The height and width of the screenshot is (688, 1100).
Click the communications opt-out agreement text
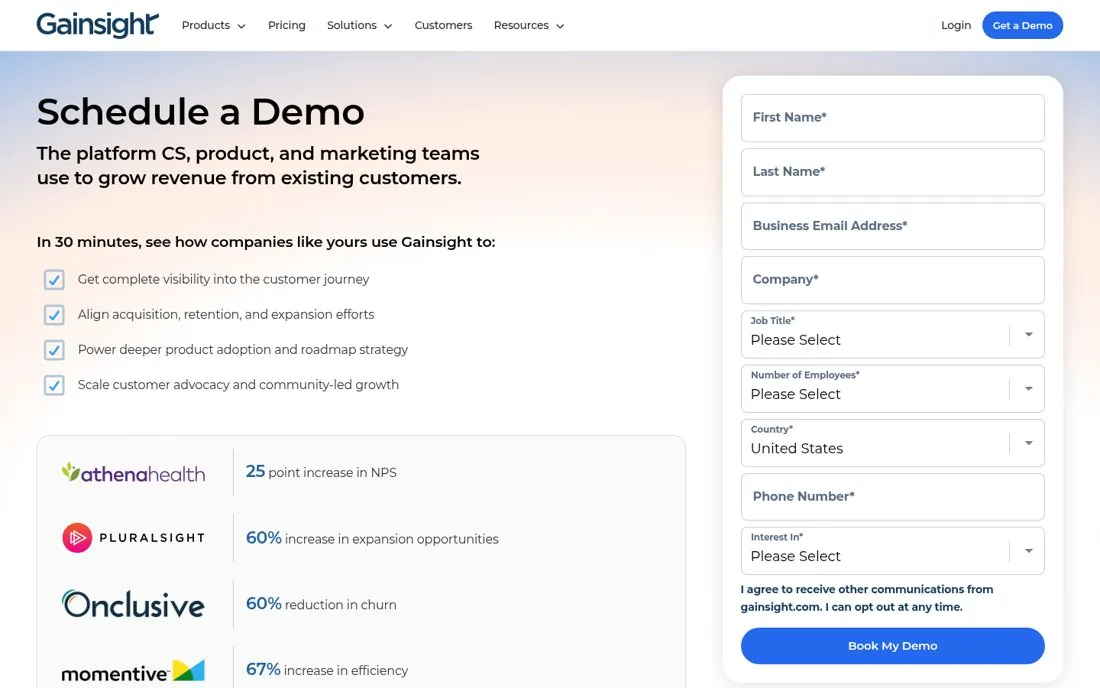(866, 598)
